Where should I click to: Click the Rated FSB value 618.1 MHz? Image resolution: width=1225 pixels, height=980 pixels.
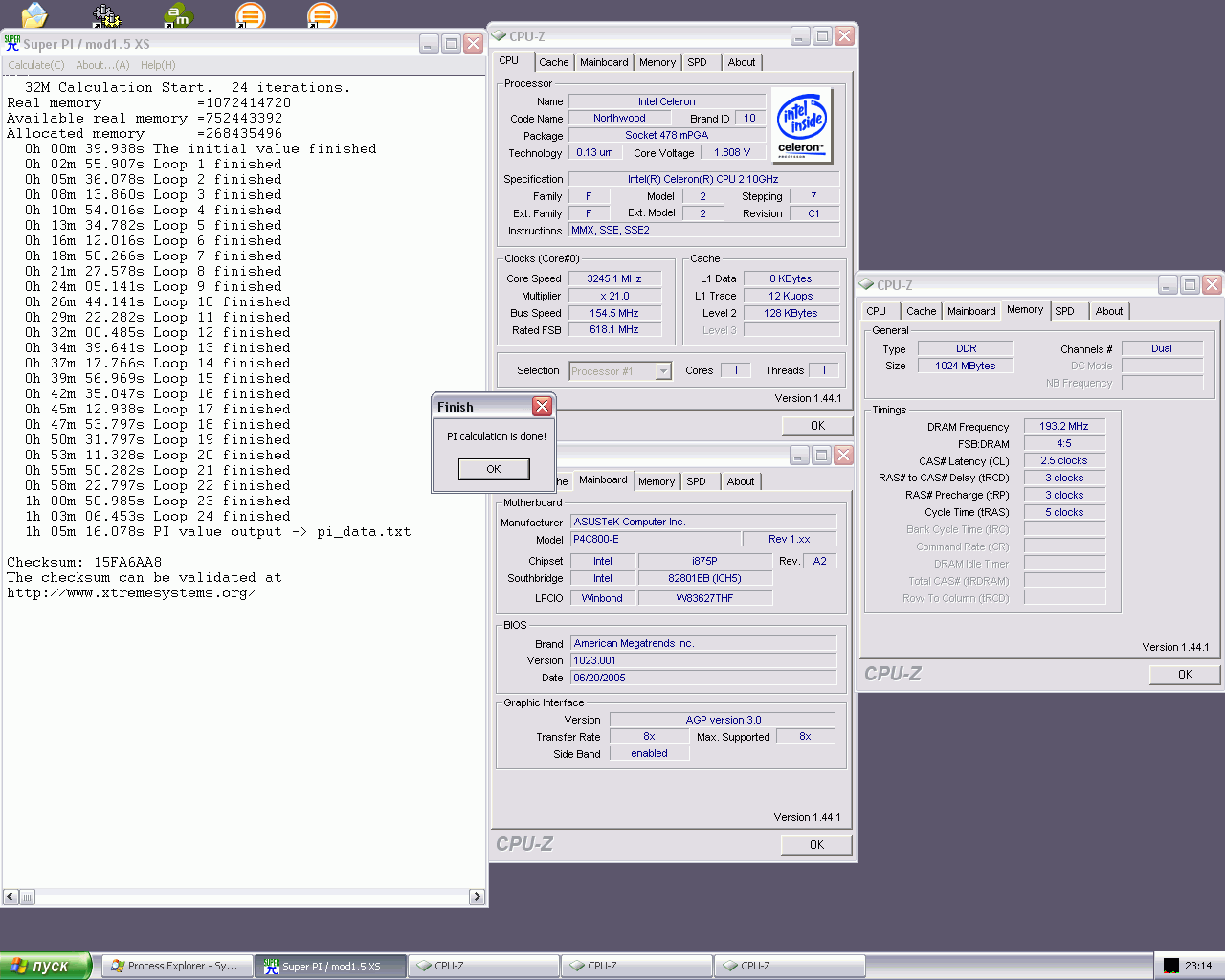(x=614, y=329)
